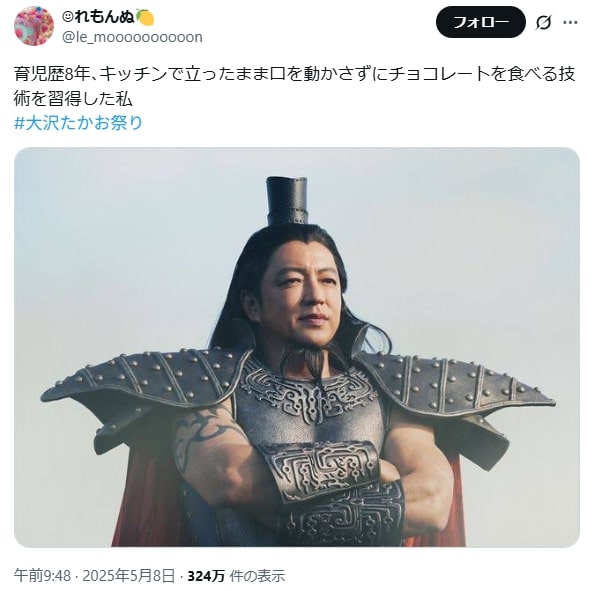593x591 pixels.
Task: Open the @le_mooooooooon handle link
Action: click(x=132, y=37)
